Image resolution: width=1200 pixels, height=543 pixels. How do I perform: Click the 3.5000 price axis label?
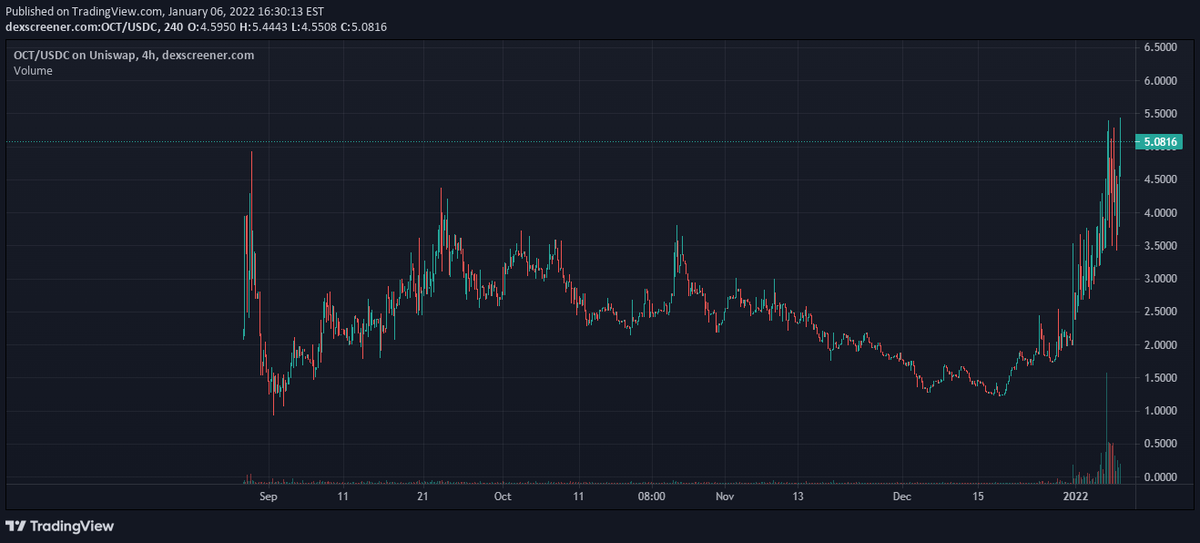coord(1160,245)
